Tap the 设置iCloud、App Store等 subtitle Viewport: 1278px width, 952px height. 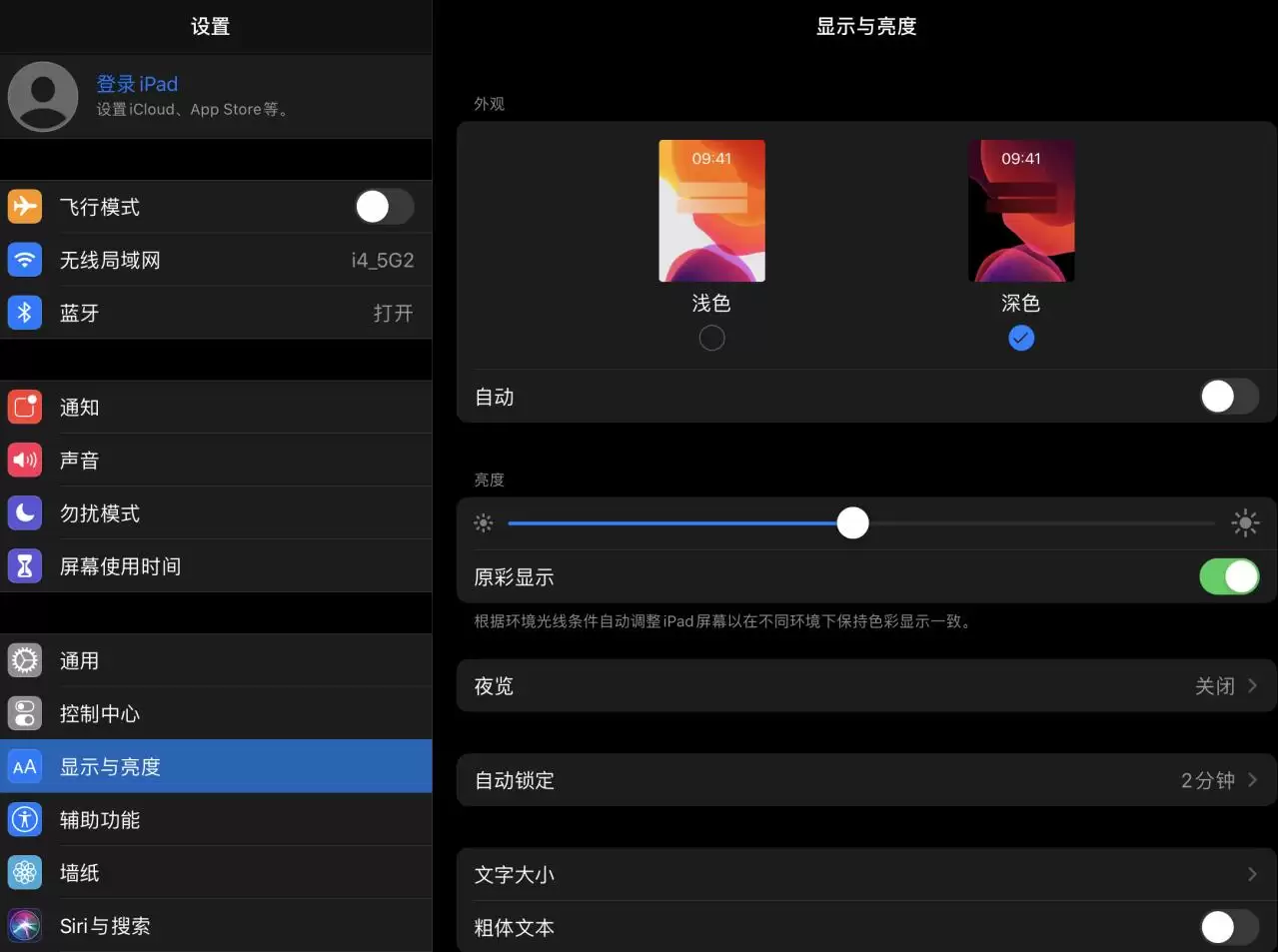(x=192, y=110)
